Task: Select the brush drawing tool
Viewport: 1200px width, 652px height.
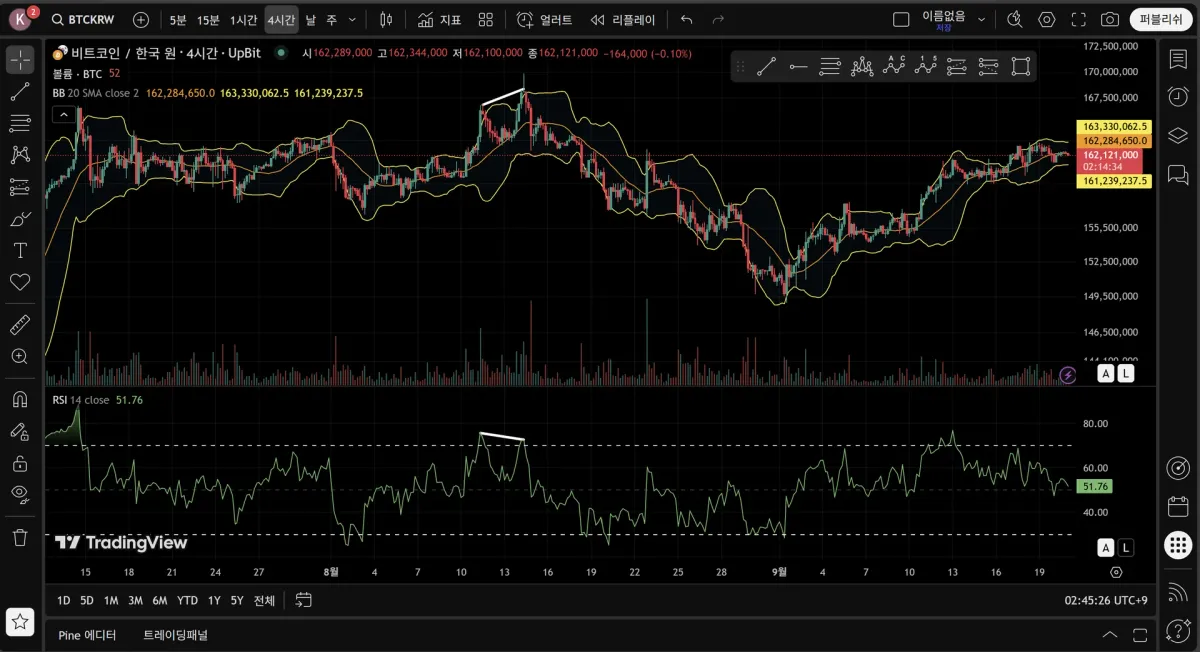Action: click(20, 219)
